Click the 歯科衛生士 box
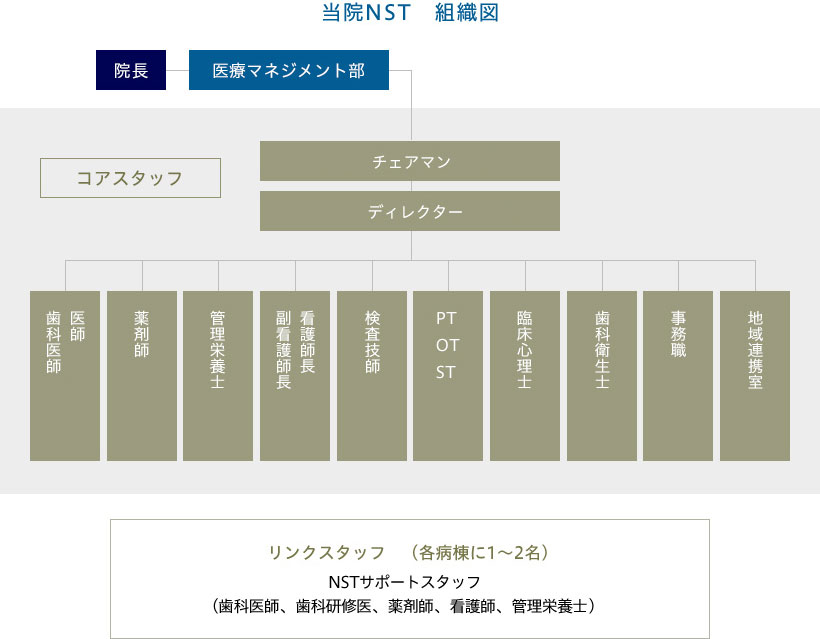820x639 pixels. (602, 375)
